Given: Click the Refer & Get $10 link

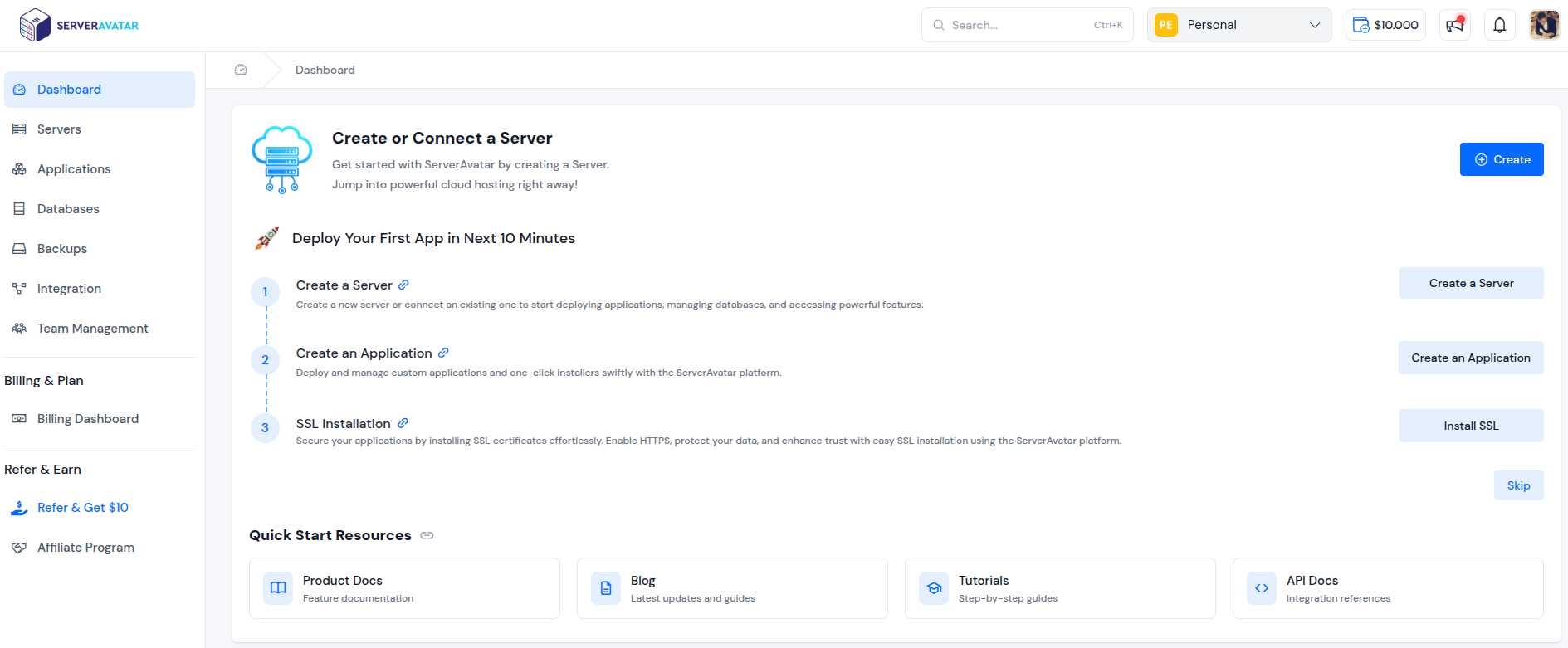Looking at the screenshot, I should (x=83, y=508).
